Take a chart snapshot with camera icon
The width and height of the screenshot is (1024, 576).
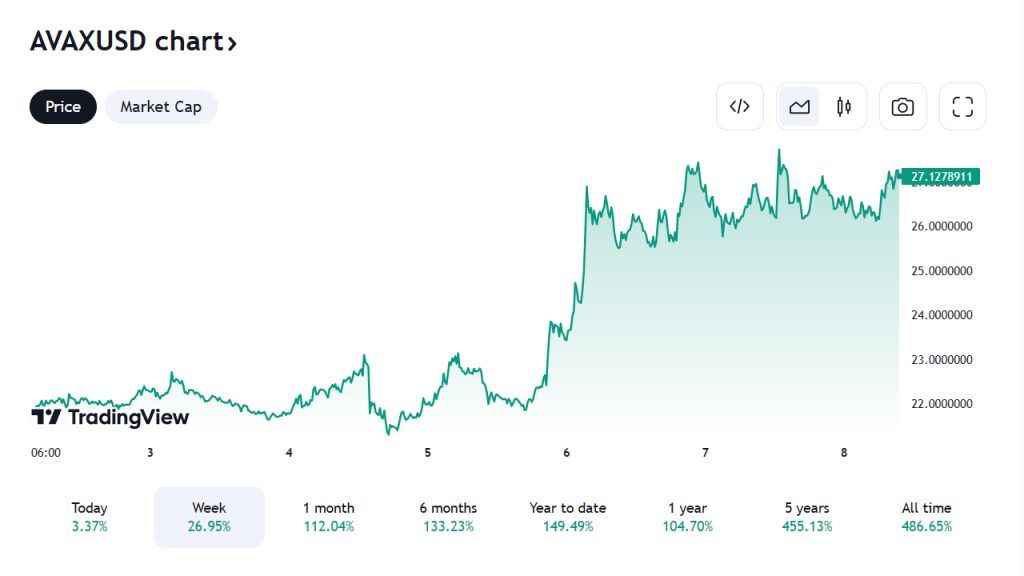[903, 107]
